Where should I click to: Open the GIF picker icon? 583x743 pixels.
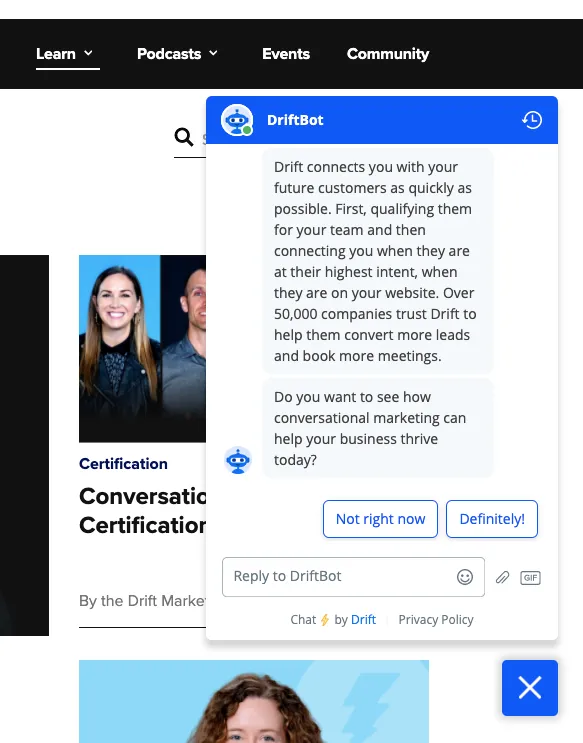tap(530, 578)
